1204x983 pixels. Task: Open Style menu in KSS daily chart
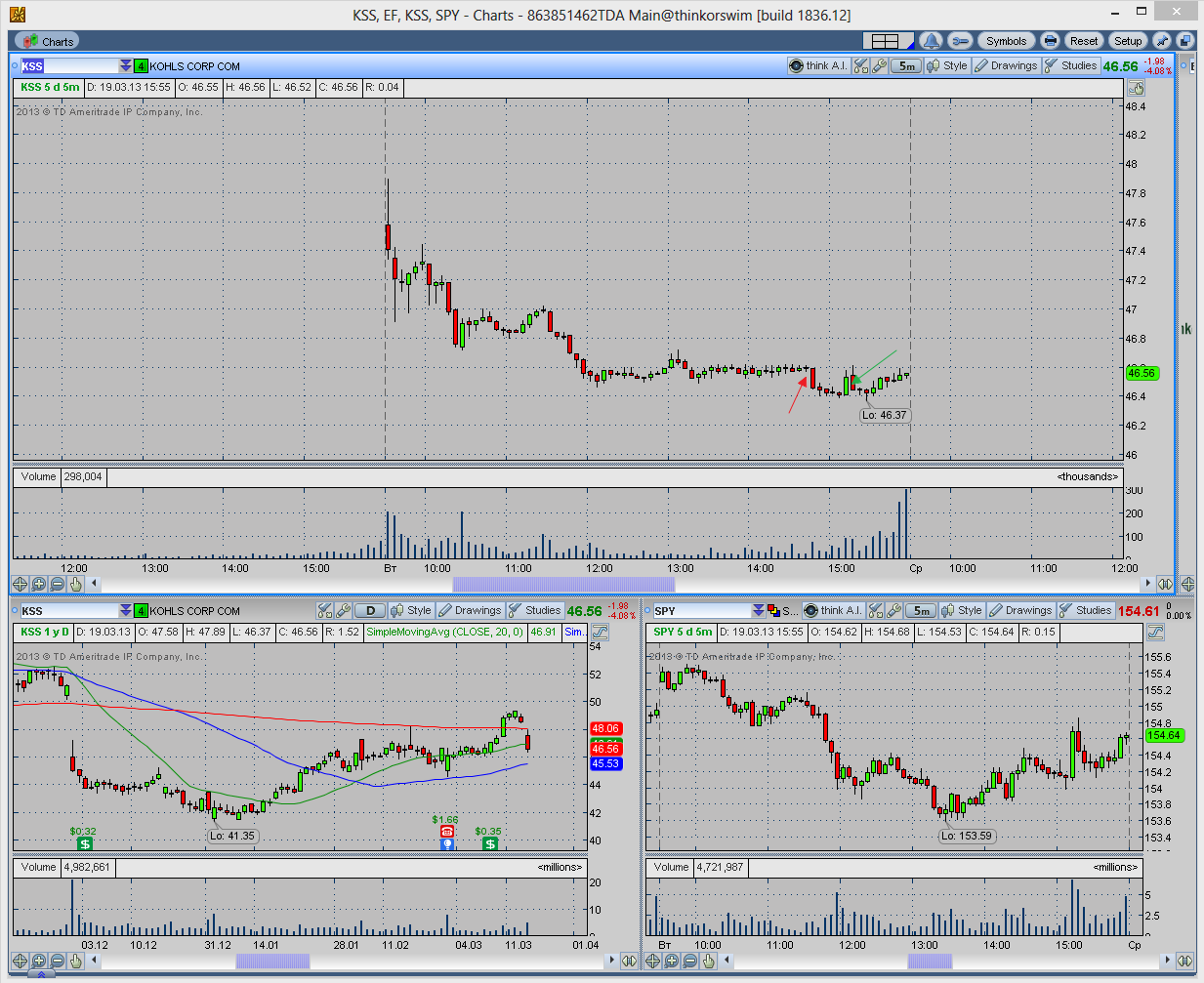click(x=411, y=610)
